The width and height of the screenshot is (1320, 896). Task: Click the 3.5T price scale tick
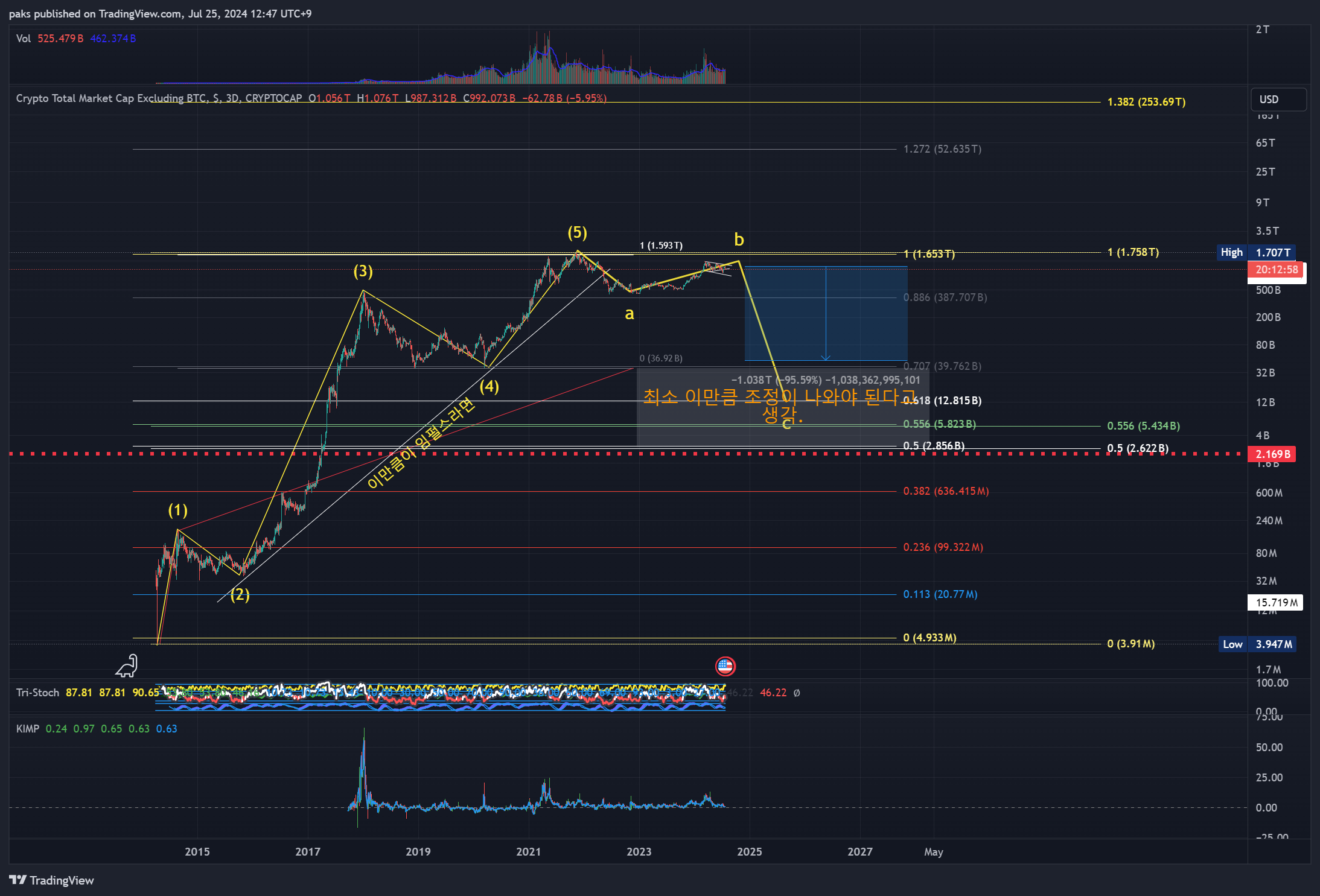point(1267,231)
